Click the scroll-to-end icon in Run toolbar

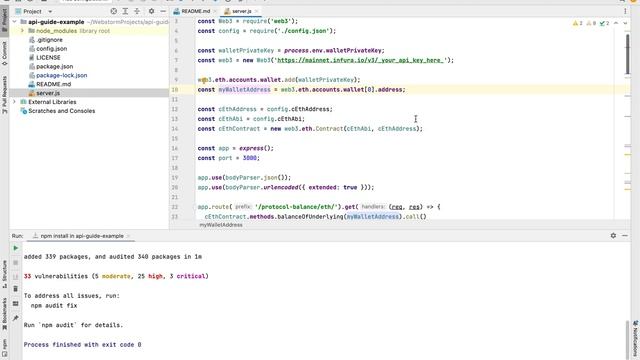[x=16, y=276]
